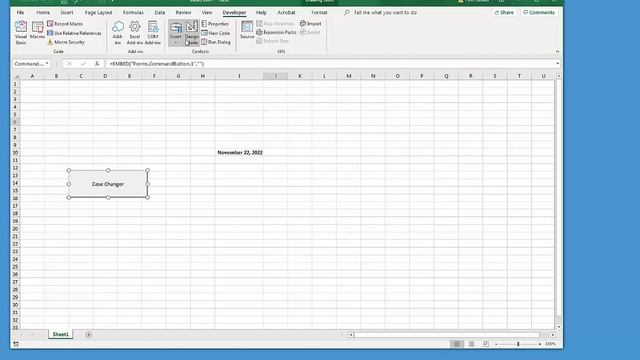Open control Properties

(215, 24)
